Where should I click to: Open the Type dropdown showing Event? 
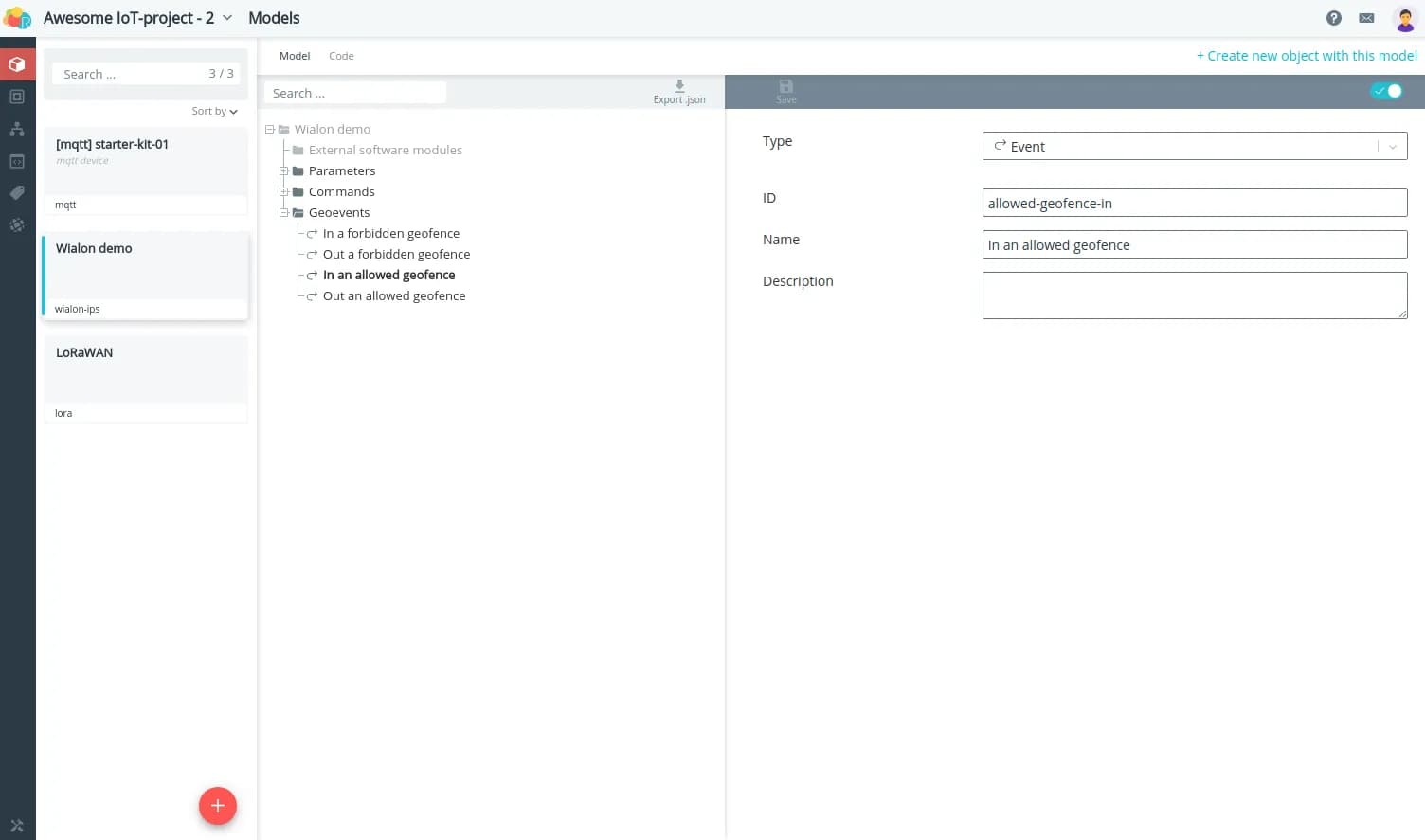coord(1194,146)
